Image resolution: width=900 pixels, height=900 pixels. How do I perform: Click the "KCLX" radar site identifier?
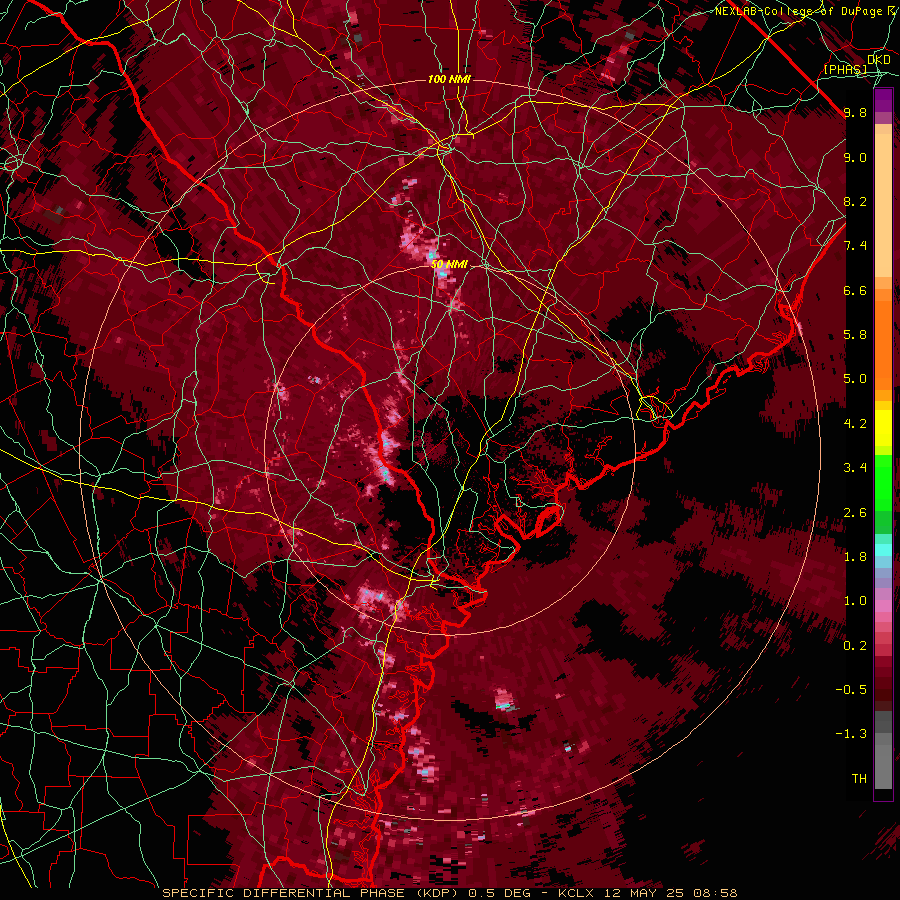(x=577, y=893)
